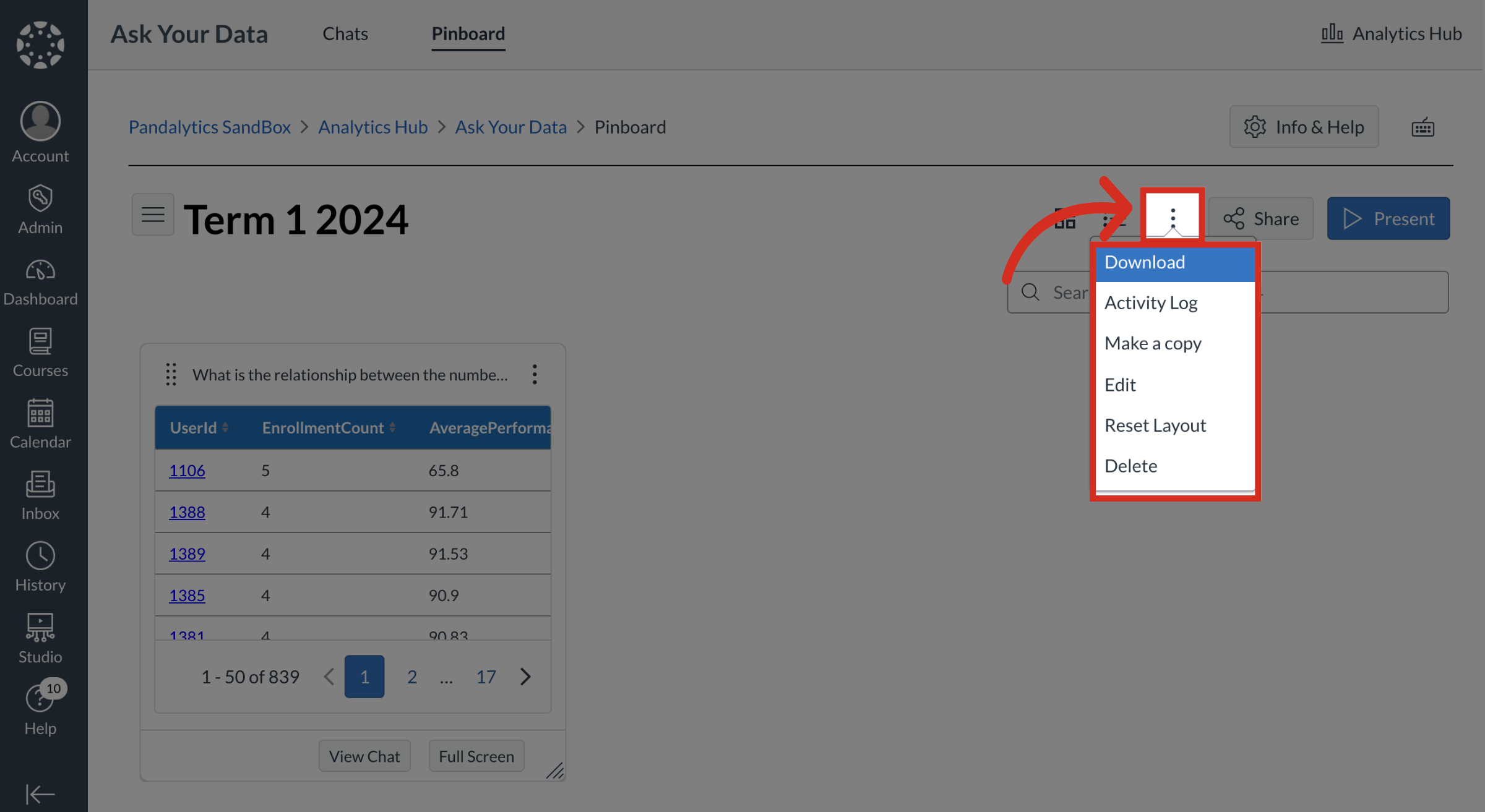Open the Account profile avatar
Screen dimensions: 1485x812
40,121
